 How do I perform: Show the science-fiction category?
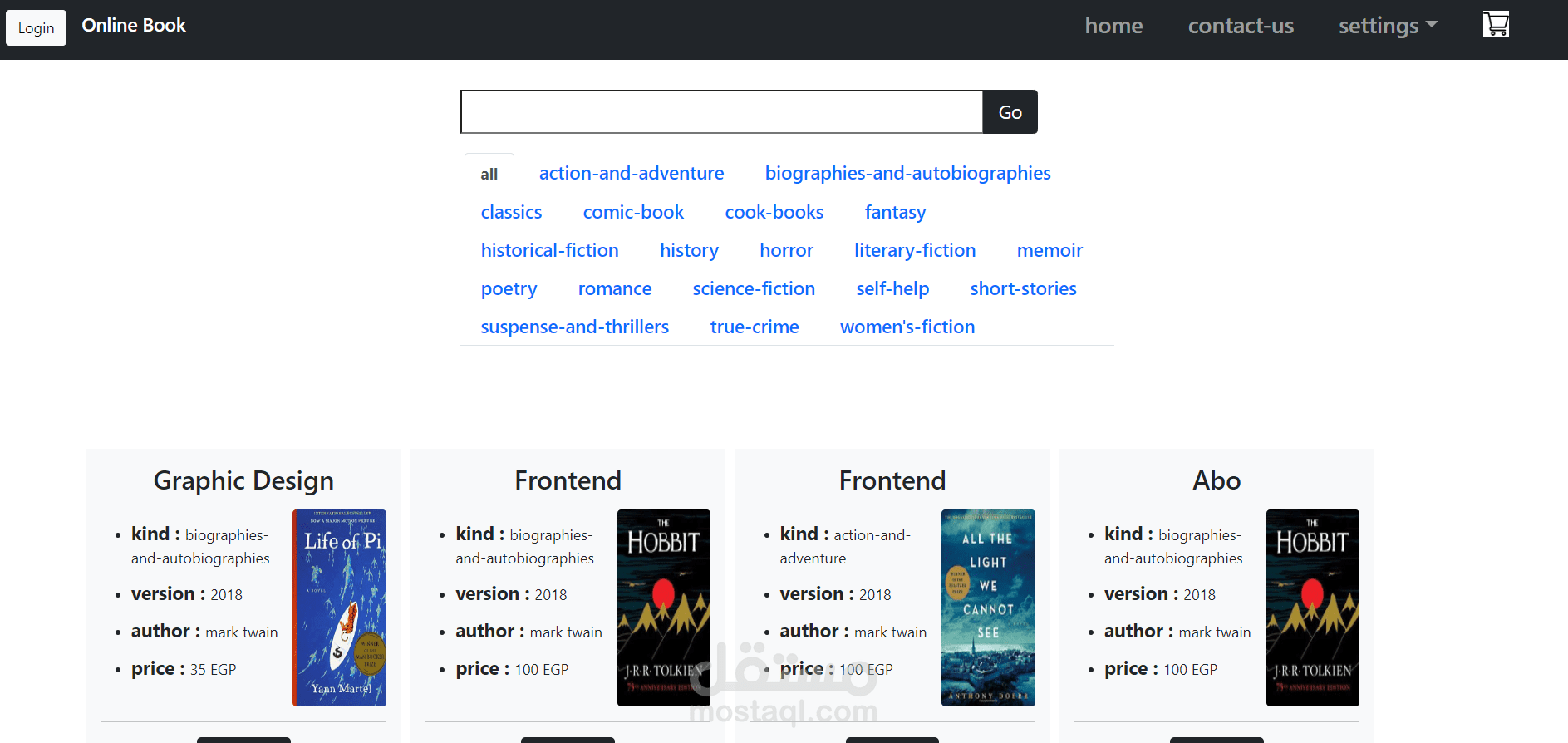754,288
